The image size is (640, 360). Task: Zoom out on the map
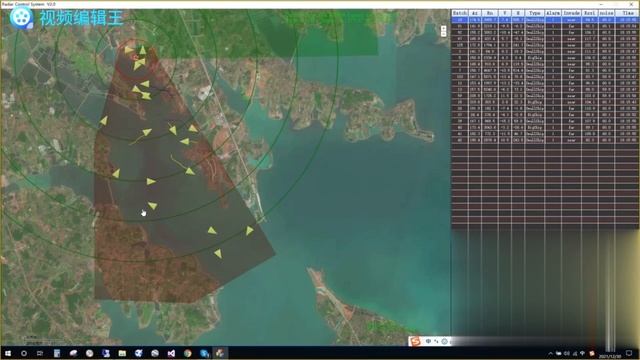(444, 34)
